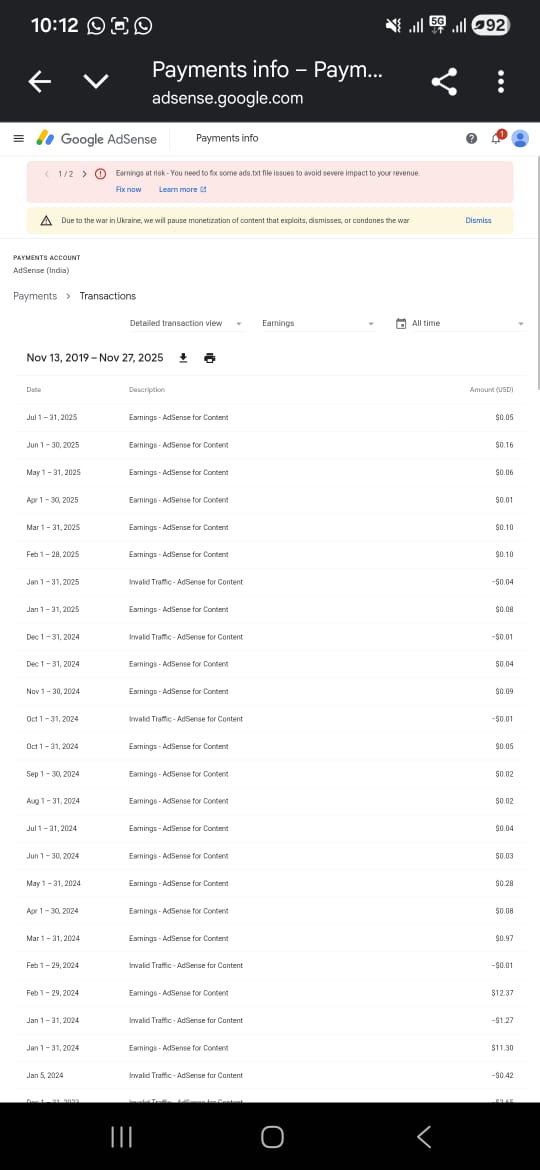Click the Nov 1 – 30, 2024 date
The height and width of the screenshot is (1170, 540).
pyautogui.click(x=53, y=692)
